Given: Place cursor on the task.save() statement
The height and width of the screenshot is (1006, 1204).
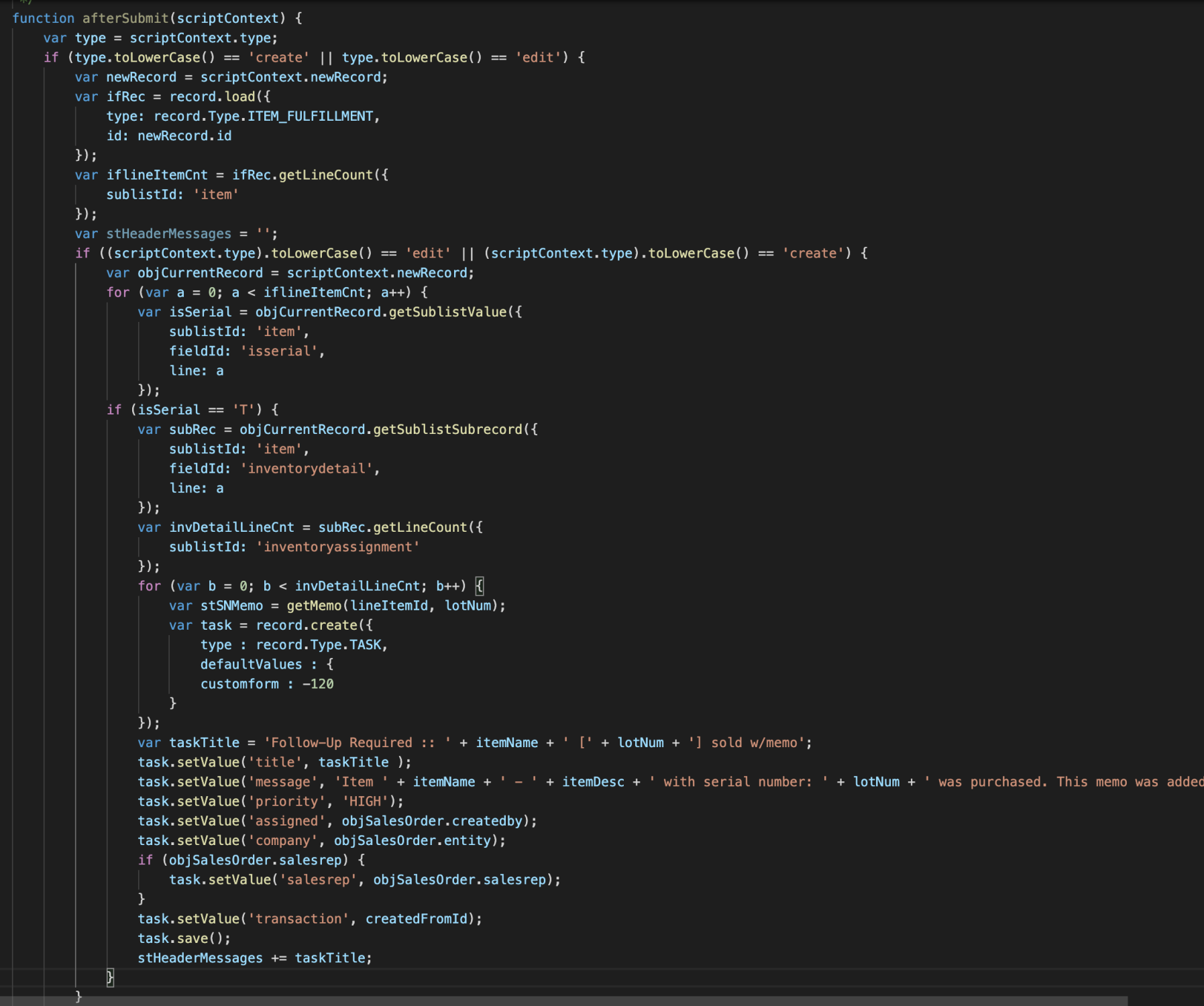Looking at the screenshot, I should pos(183,938).
